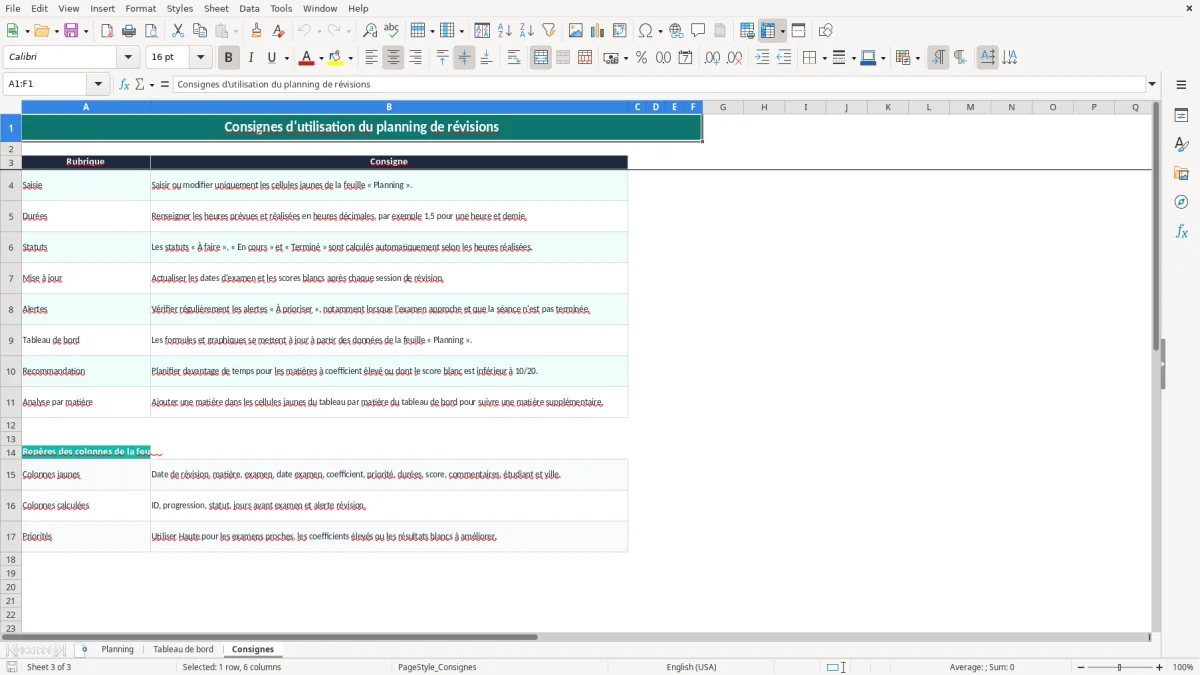Click the formula input line
The height and width of the screenshot is (675, 1200).
[x=659, y=84]
